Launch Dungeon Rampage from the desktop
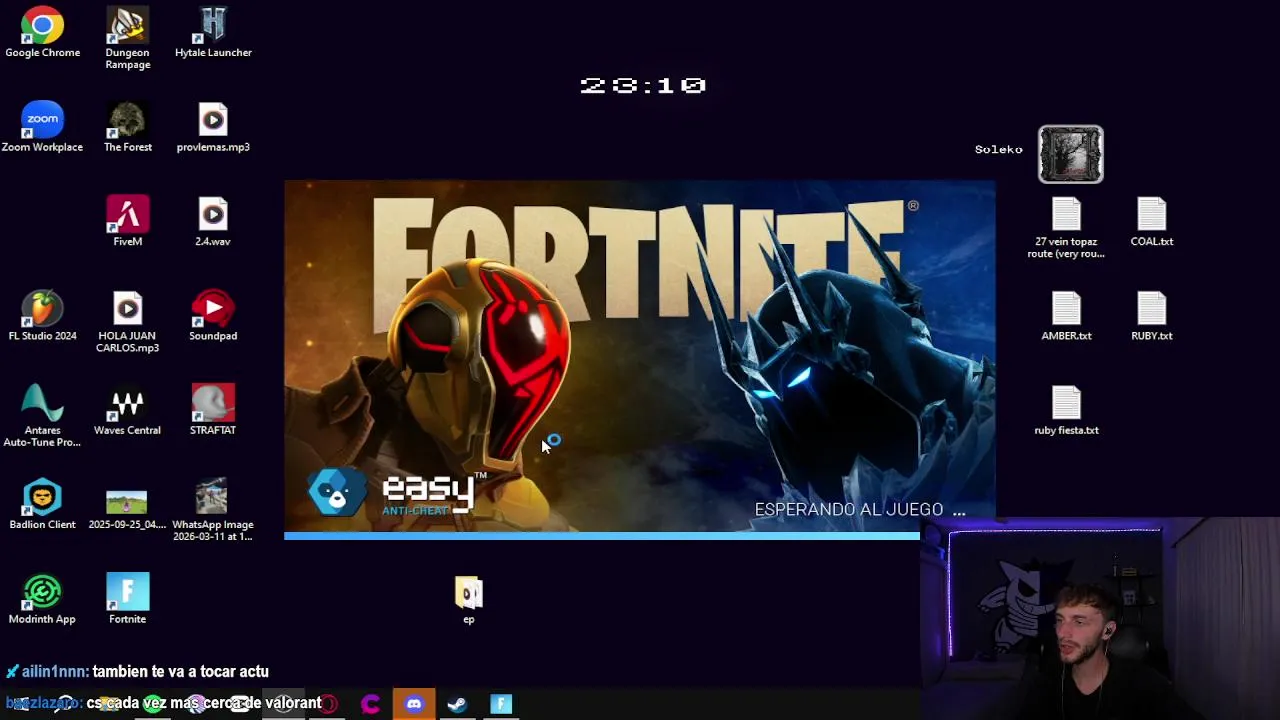 click(128, 39)
